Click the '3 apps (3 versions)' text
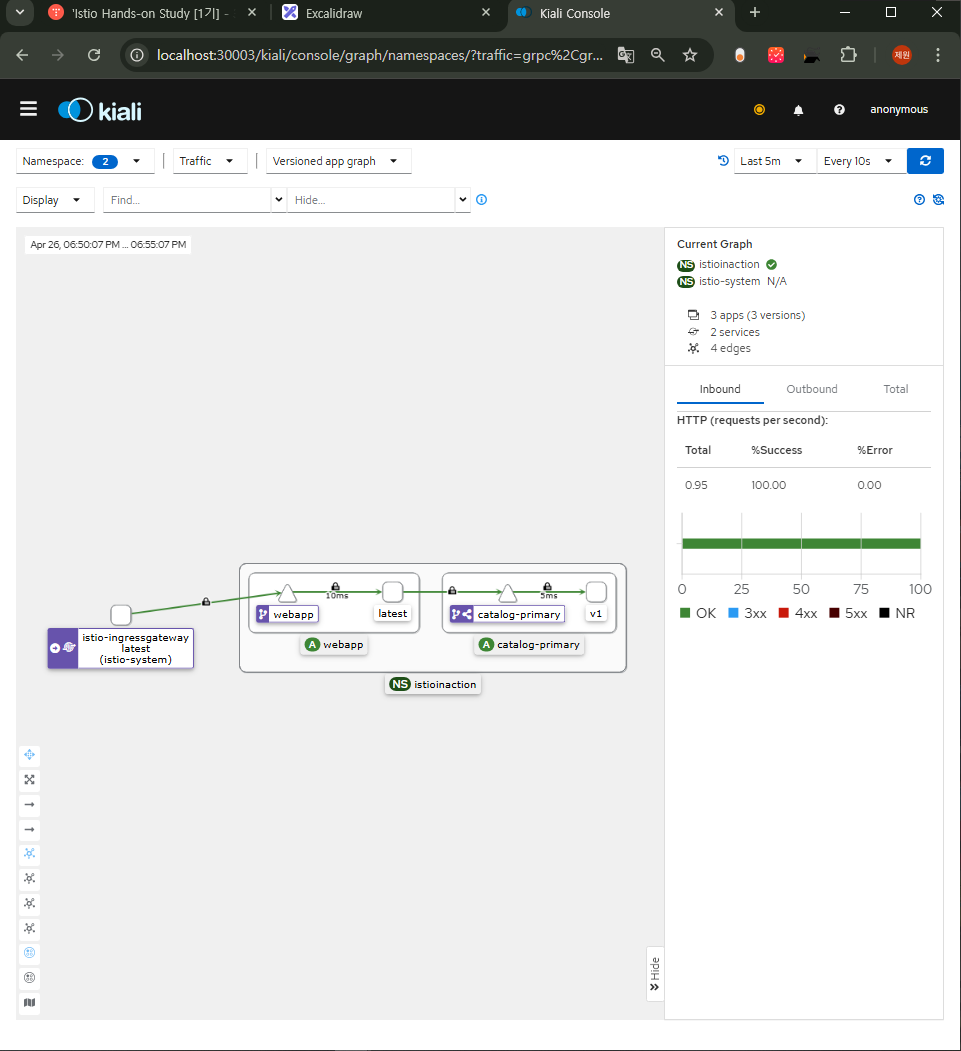The width and height of the screenshot is (961, 1051). coord(757,315)
